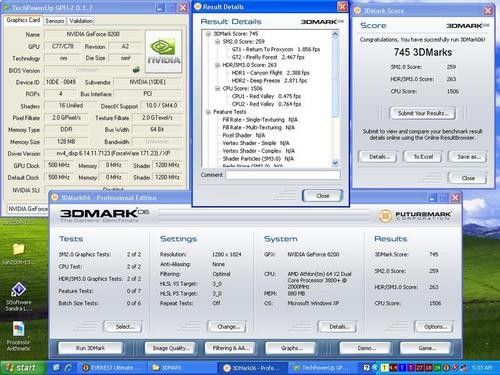Click the Result Details scrollbar thumb

[335, 77]
